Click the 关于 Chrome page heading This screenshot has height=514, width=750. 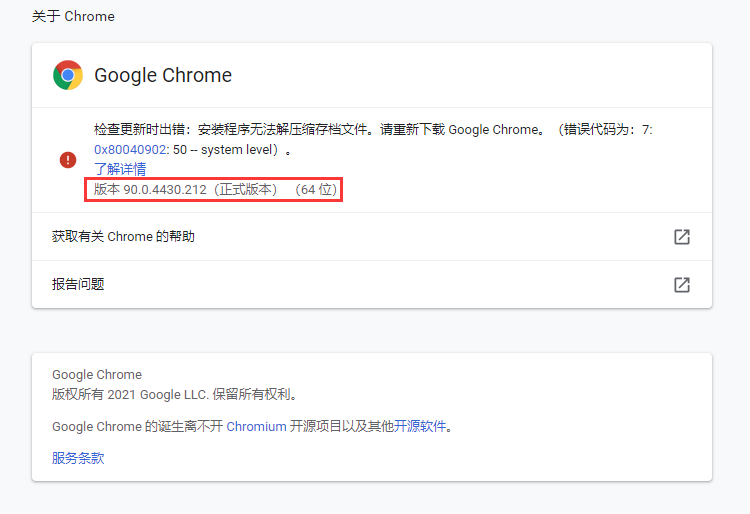click(73, 16)
